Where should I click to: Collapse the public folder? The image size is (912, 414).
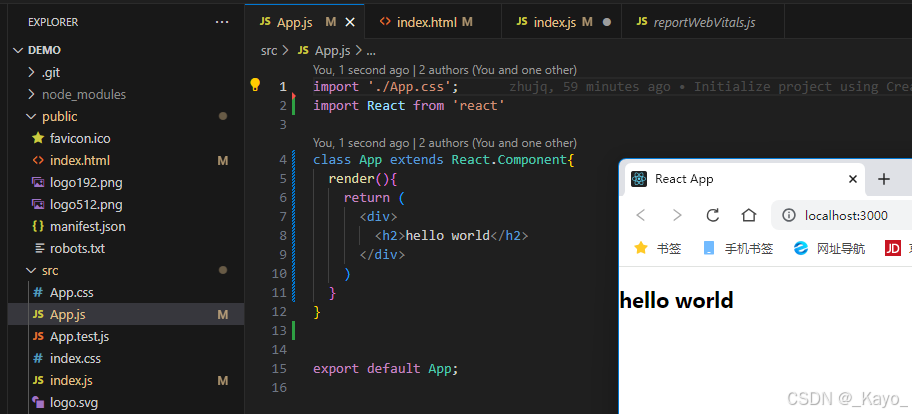pyautogui.click(x=31, y=116)
